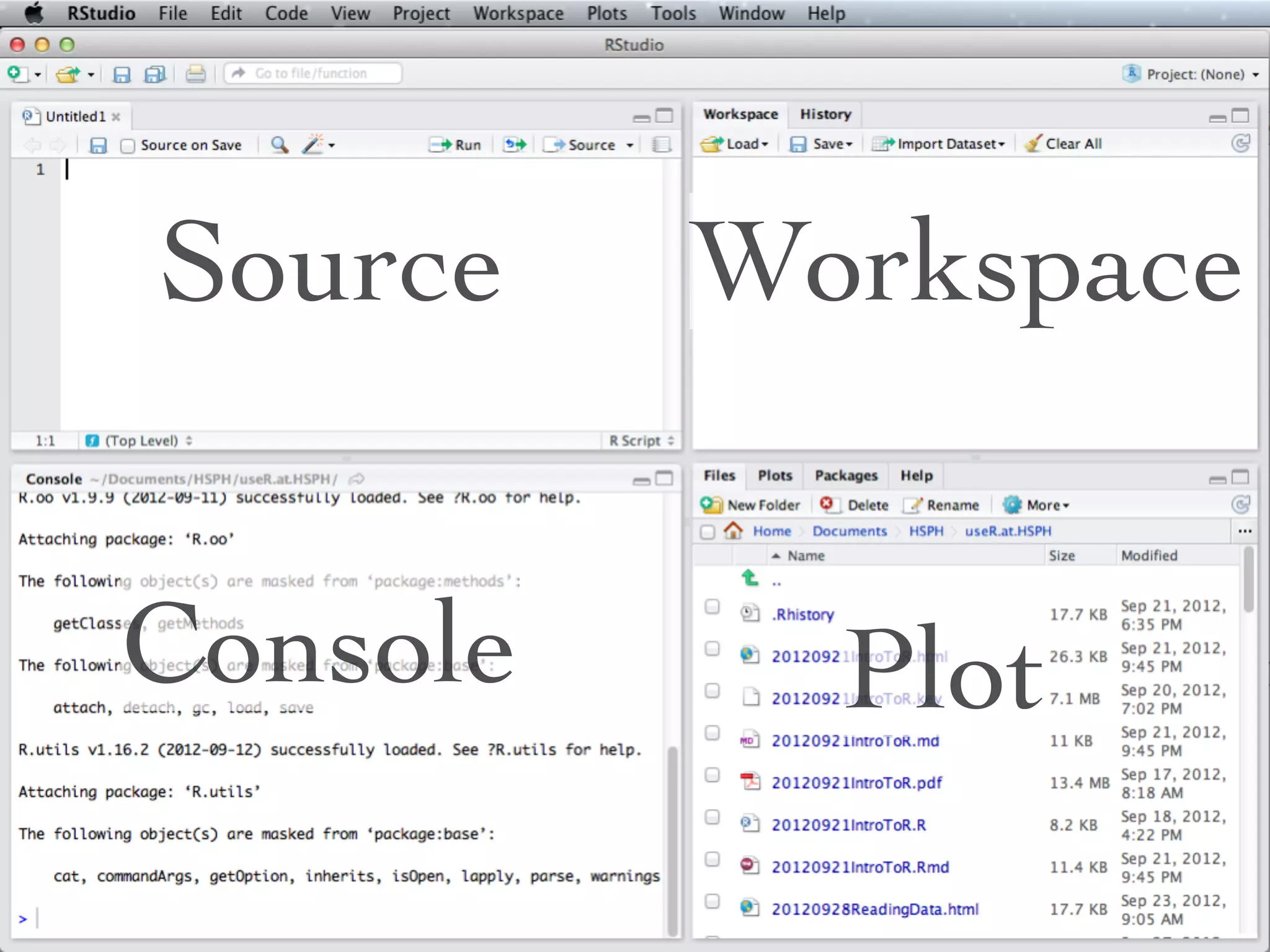The image size is (1270, 952).
Task: Click the Clear All broom icon
Action: 1032,144
